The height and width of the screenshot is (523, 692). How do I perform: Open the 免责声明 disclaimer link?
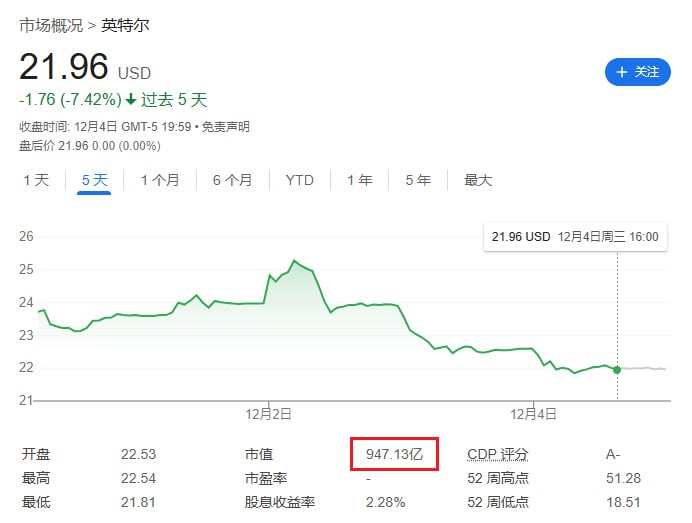point(226,127)
